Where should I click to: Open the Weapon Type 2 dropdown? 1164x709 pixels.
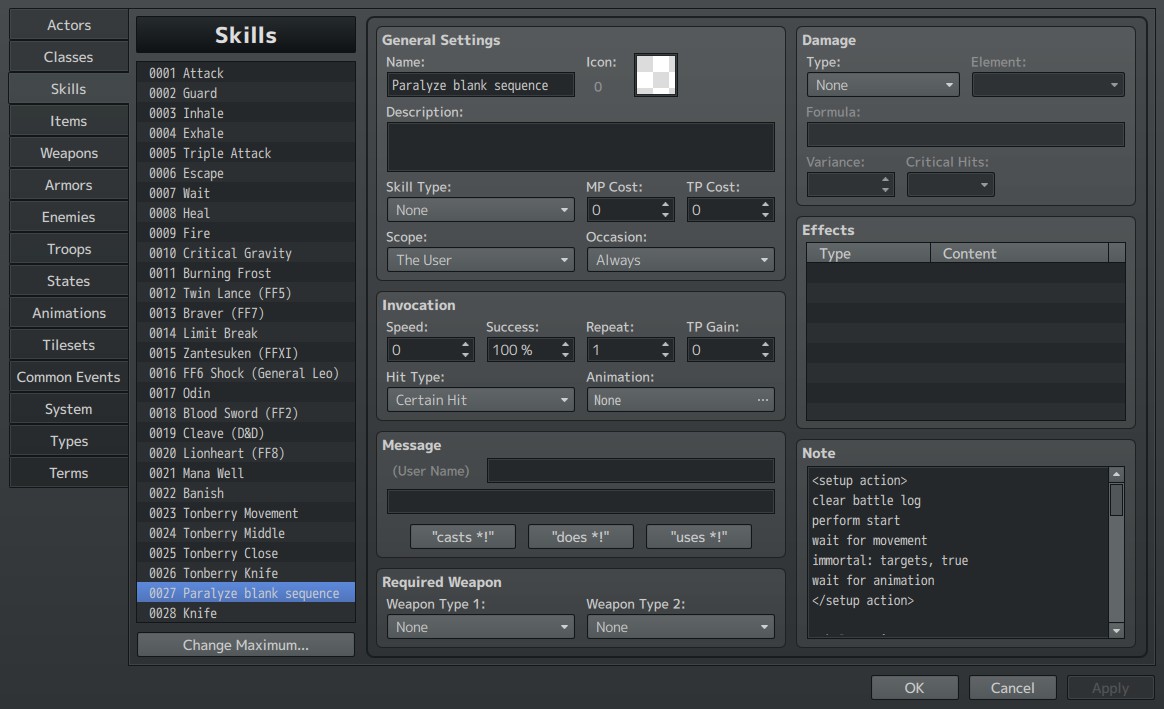tap(680, 627)
